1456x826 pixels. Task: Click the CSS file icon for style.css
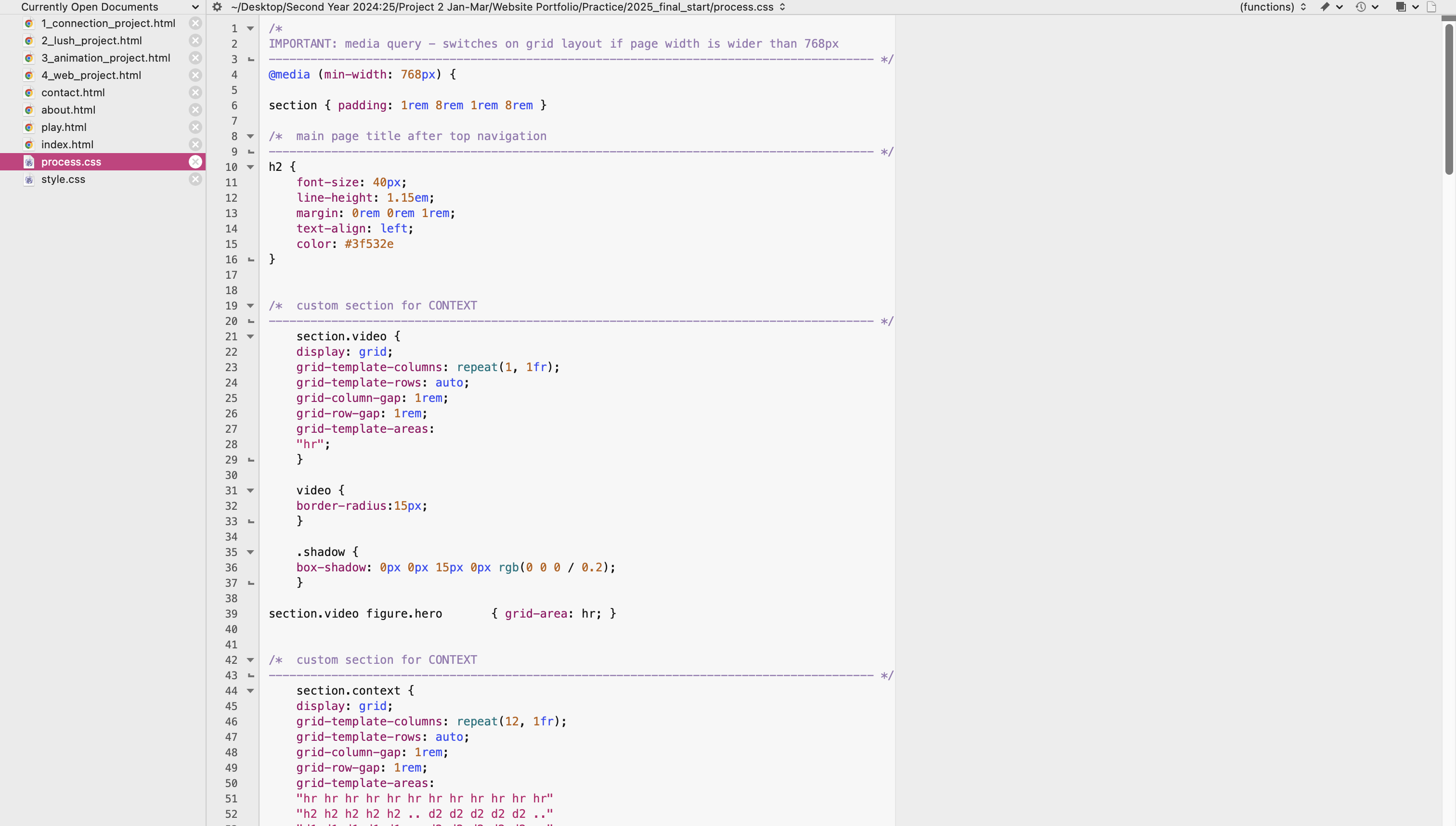click(x=29, y=179)
